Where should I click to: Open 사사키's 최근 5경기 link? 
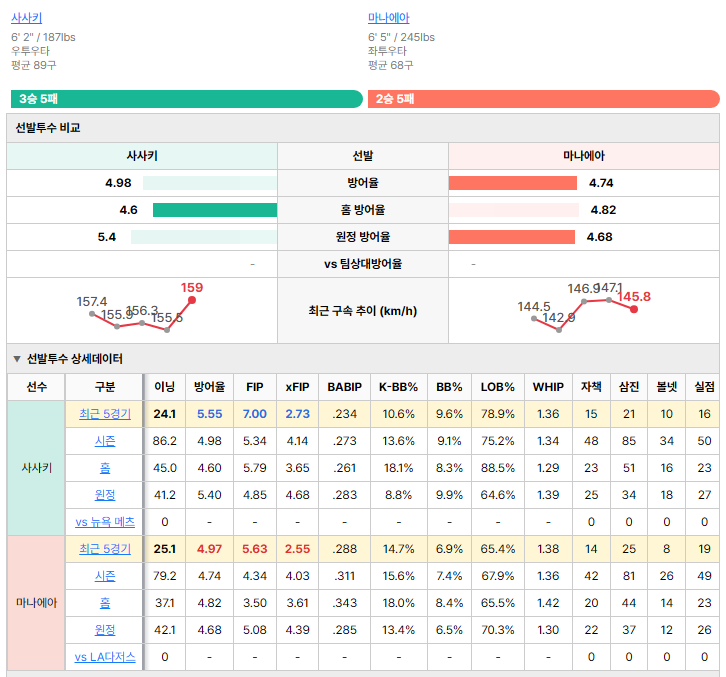coord(105,414)
